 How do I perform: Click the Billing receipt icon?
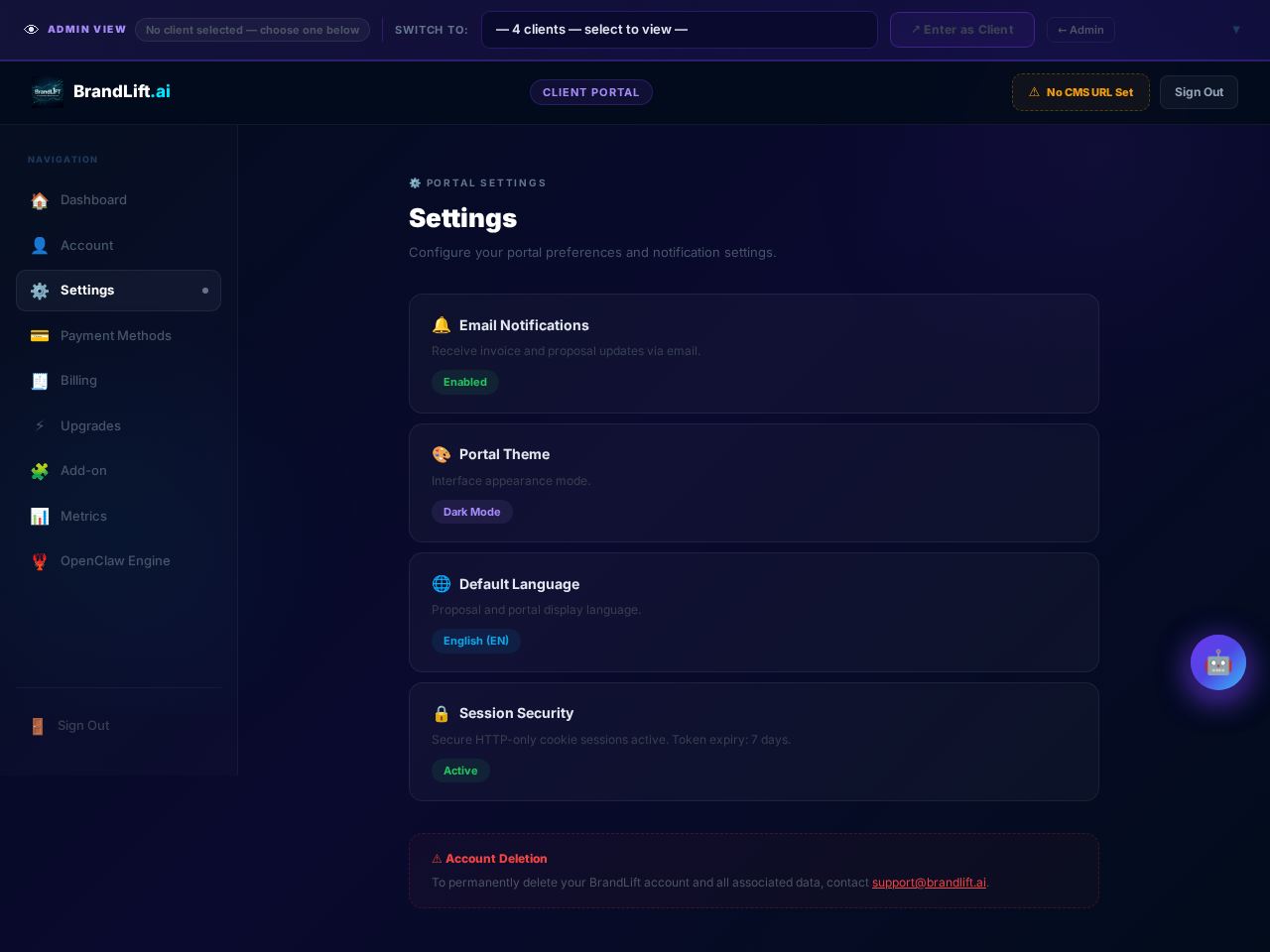pos(40,381)
